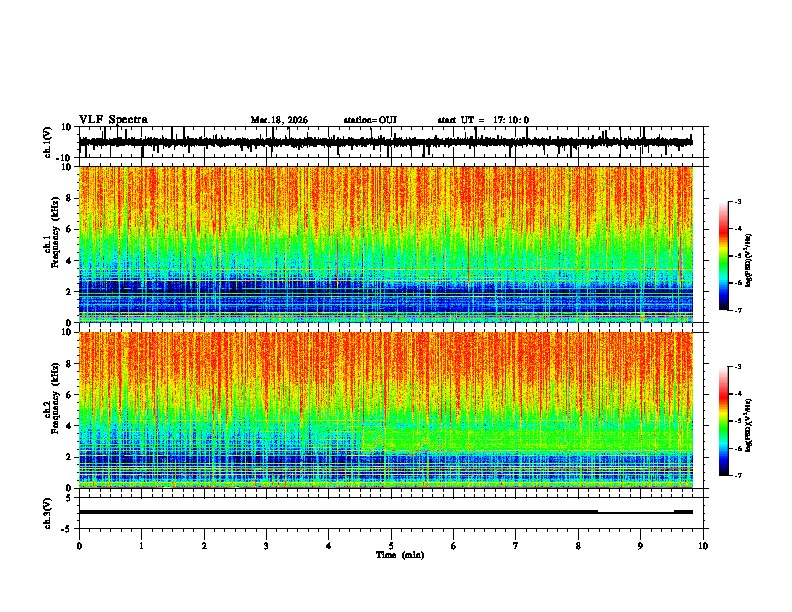Click the ch.1 waveform trace panel
The image size is (792, 612).
pos(391,142)
